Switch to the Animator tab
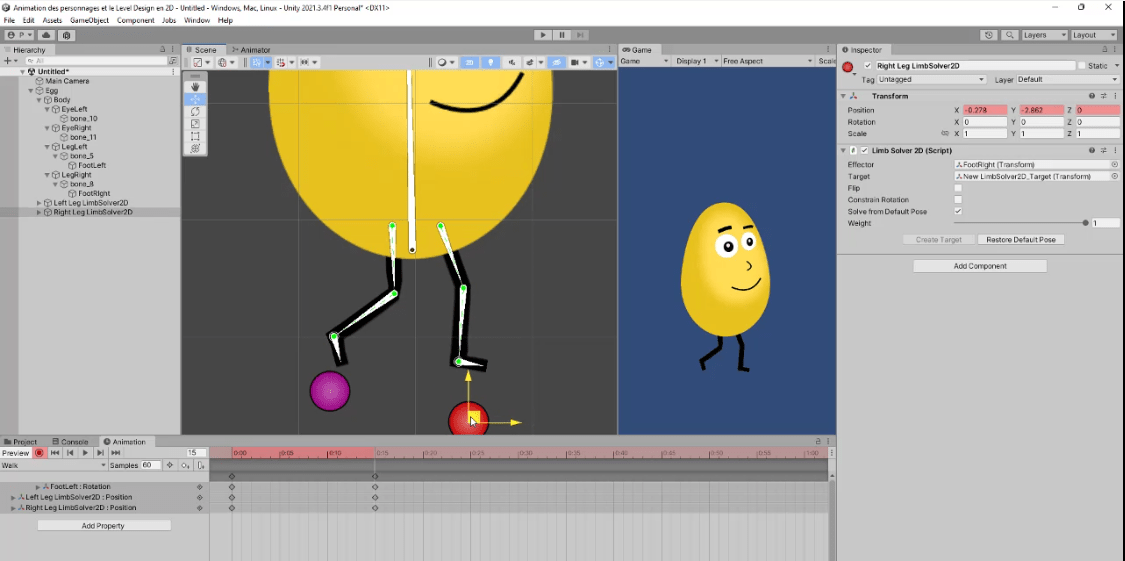Screen dimensions: 1125x561 [x=250, y=49]
